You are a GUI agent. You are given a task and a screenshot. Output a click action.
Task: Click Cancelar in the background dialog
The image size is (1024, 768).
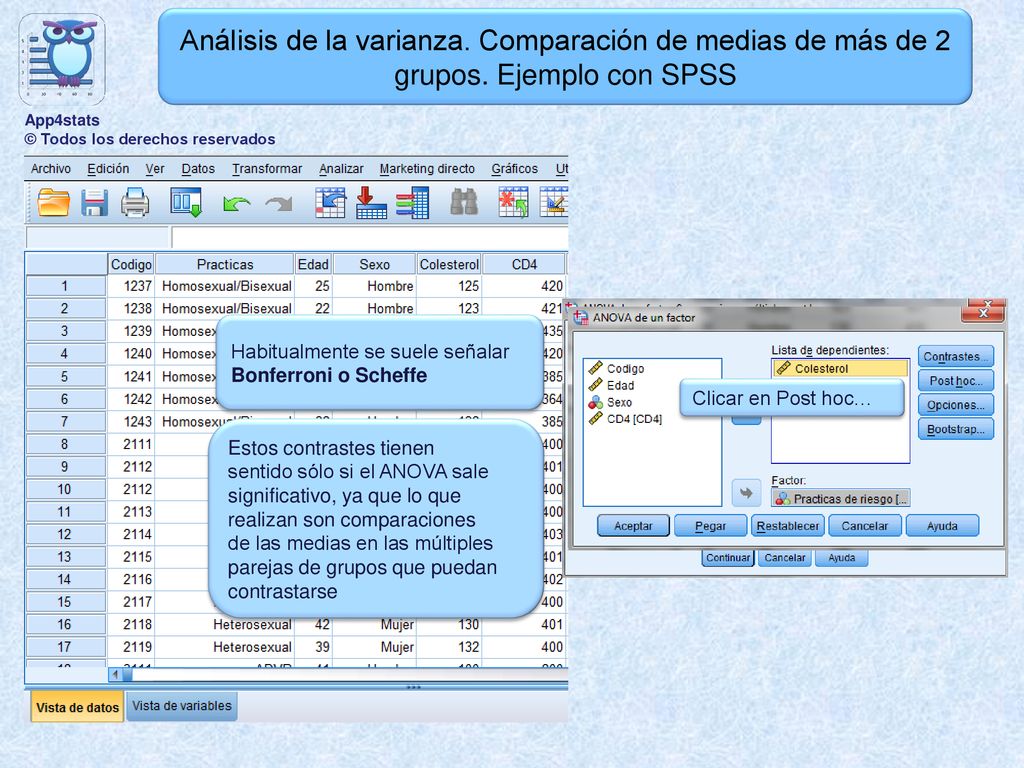click(x=785, y=558)
